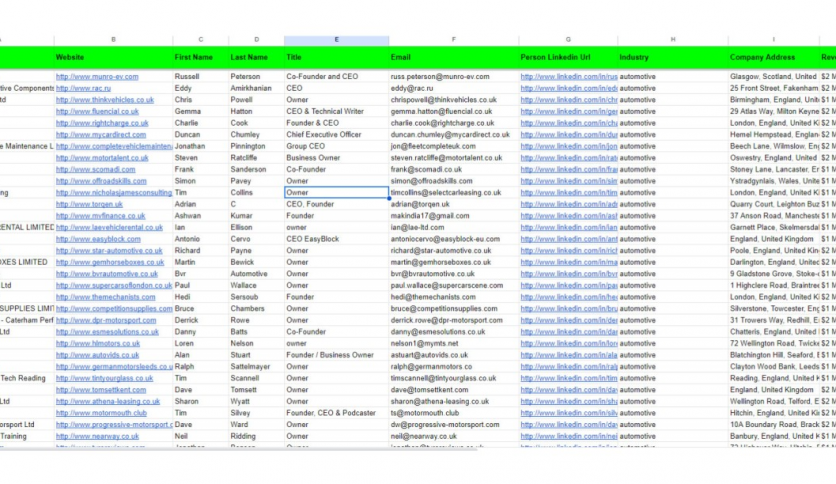Select email ian@lae-ltd.com
Image resolution: width=836 pixels, height=484 pixels.
click(x=454, y=228)
